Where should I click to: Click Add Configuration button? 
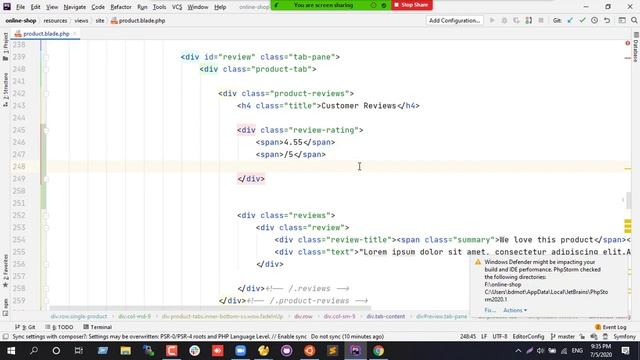tap(454, 20)
